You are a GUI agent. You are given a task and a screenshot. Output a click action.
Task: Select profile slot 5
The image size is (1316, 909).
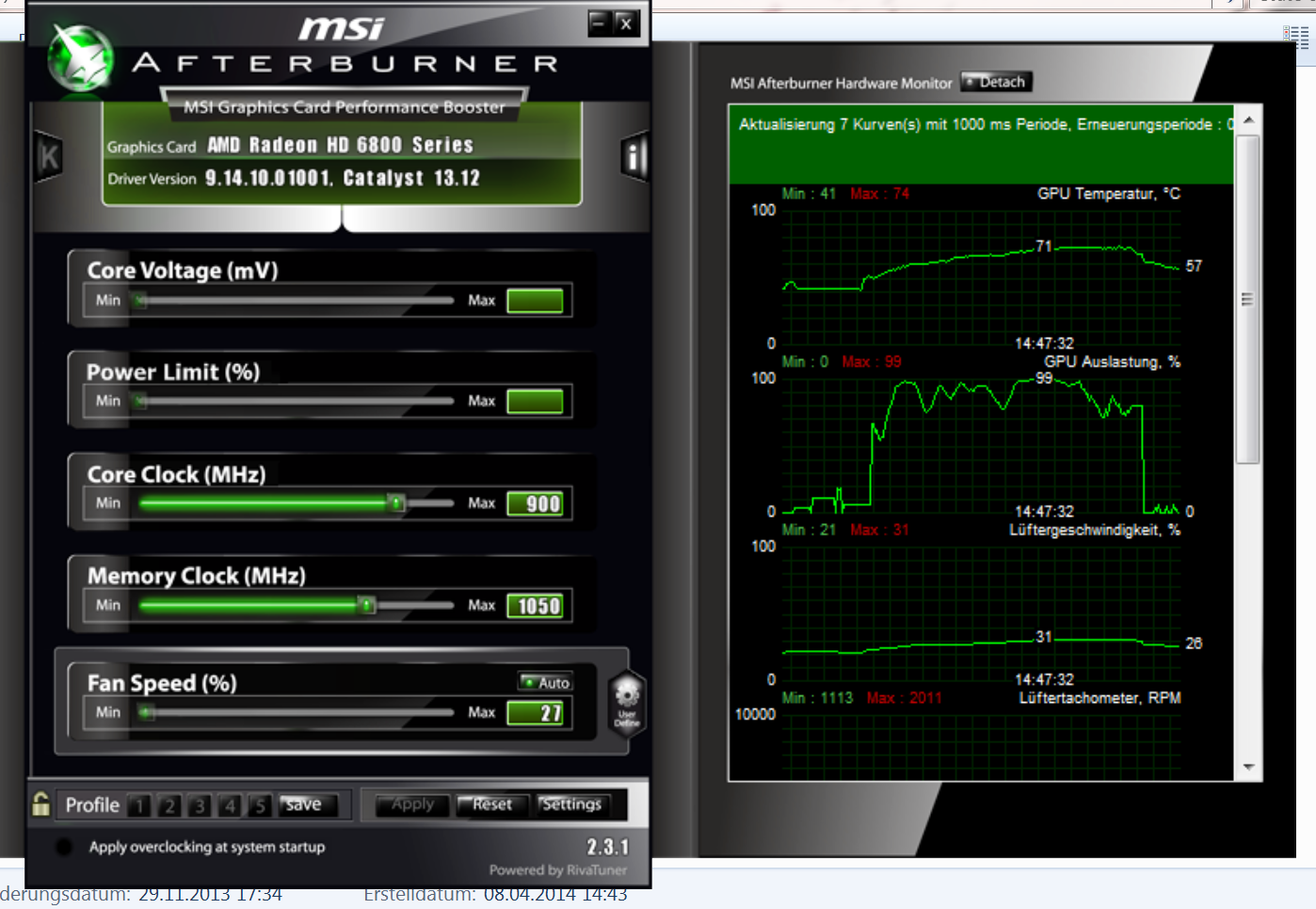tap(260, 805)
